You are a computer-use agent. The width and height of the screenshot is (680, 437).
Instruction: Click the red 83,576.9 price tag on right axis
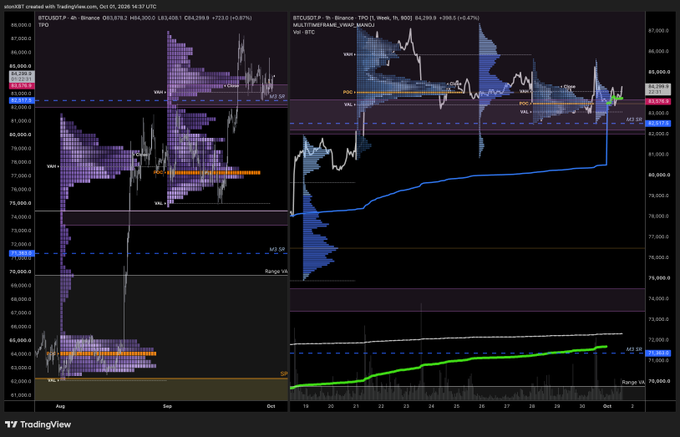[658, 101]
